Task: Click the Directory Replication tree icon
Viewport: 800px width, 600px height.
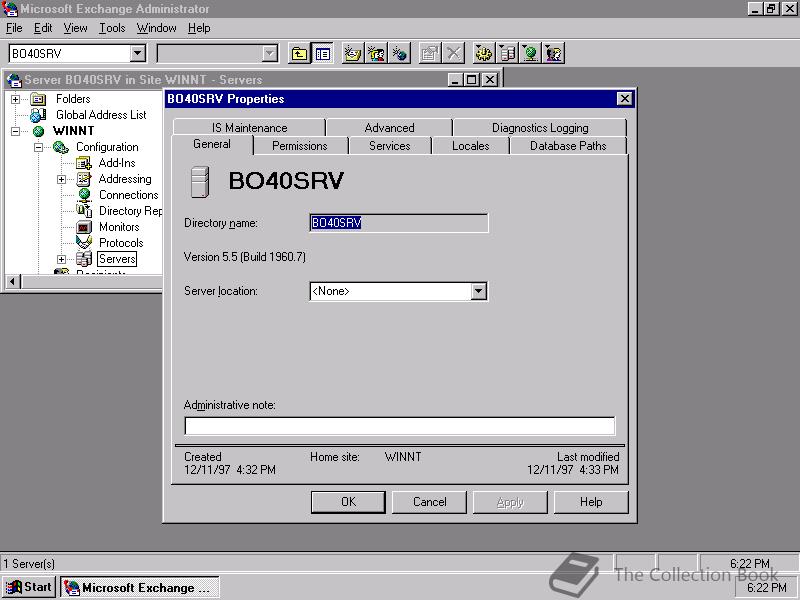Action: (x=84, y=211)
